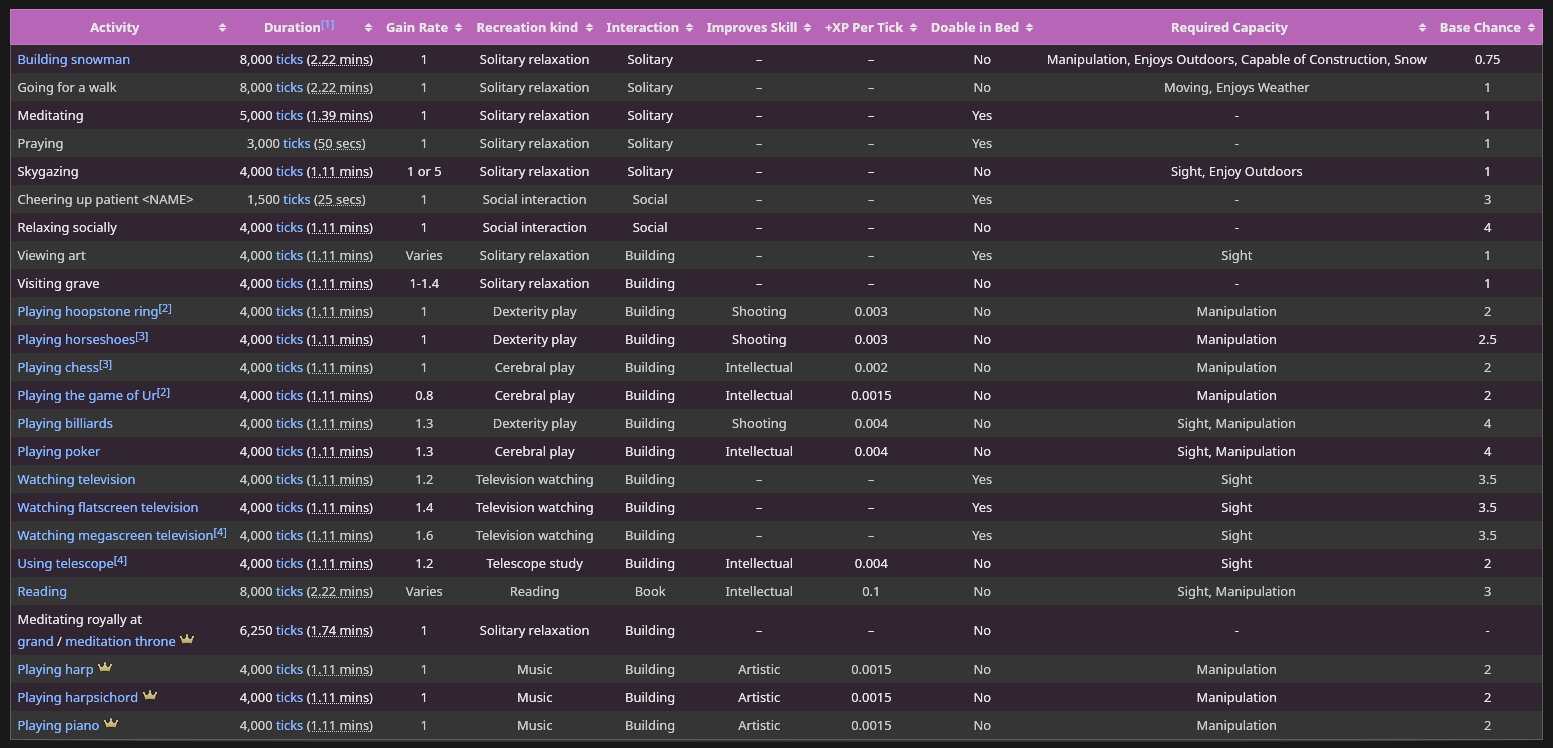Open the Playing chess link

(x=58, y=368)
